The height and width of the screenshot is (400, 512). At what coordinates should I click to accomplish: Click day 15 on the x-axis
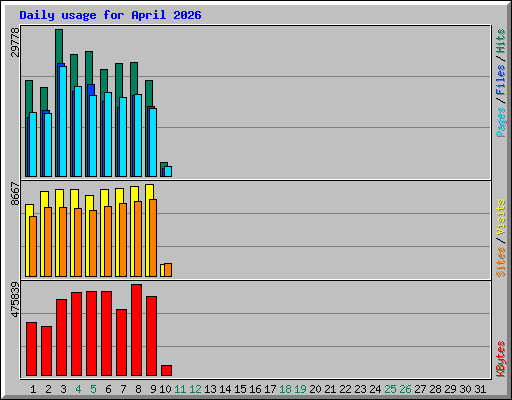[x=240, y=389]
